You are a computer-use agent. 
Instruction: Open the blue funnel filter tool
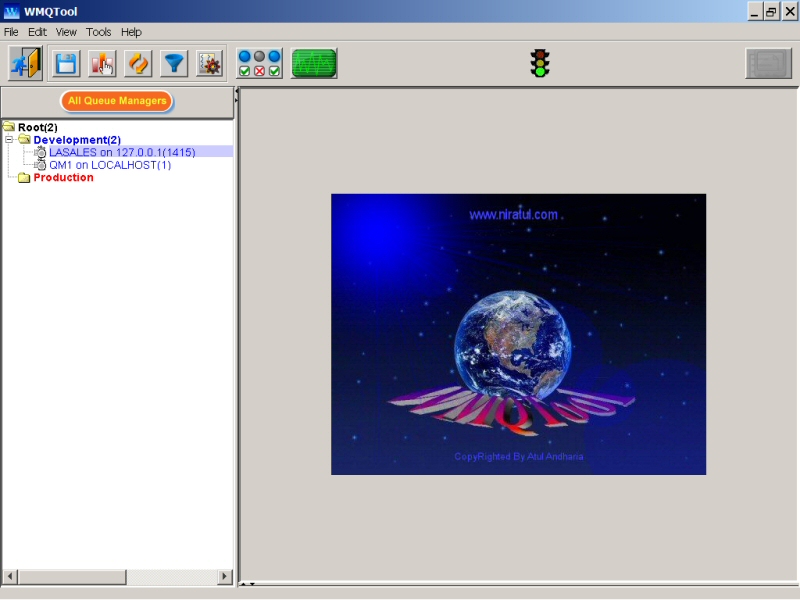pos(174,64)
